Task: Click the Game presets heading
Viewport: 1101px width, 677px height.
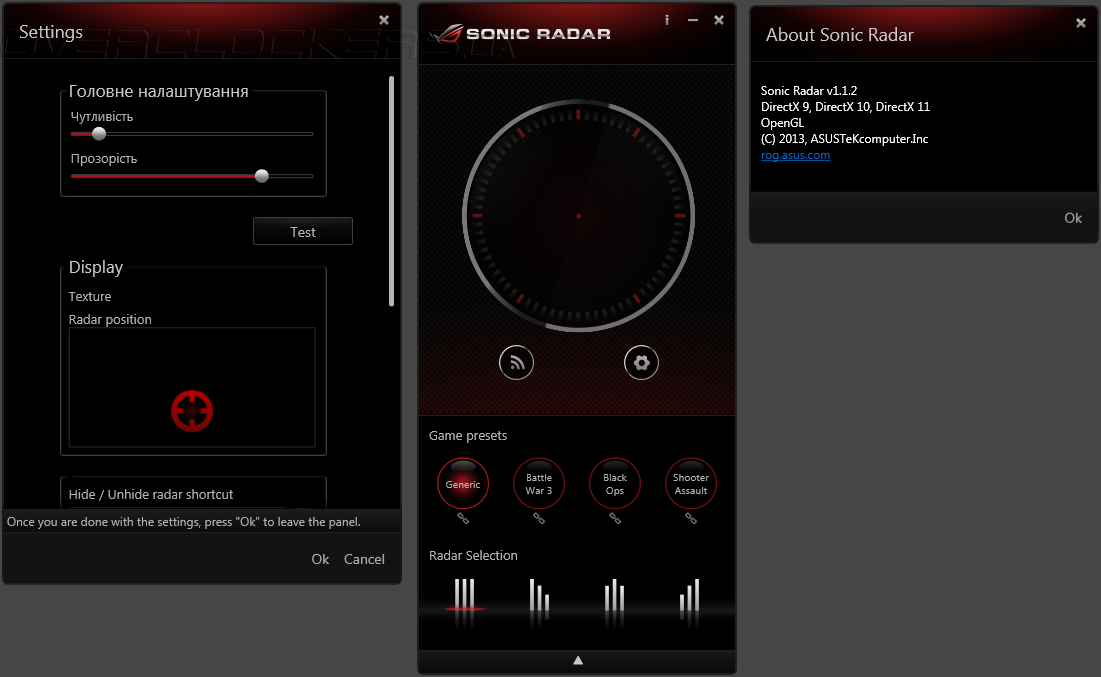Action: [468, 435]
